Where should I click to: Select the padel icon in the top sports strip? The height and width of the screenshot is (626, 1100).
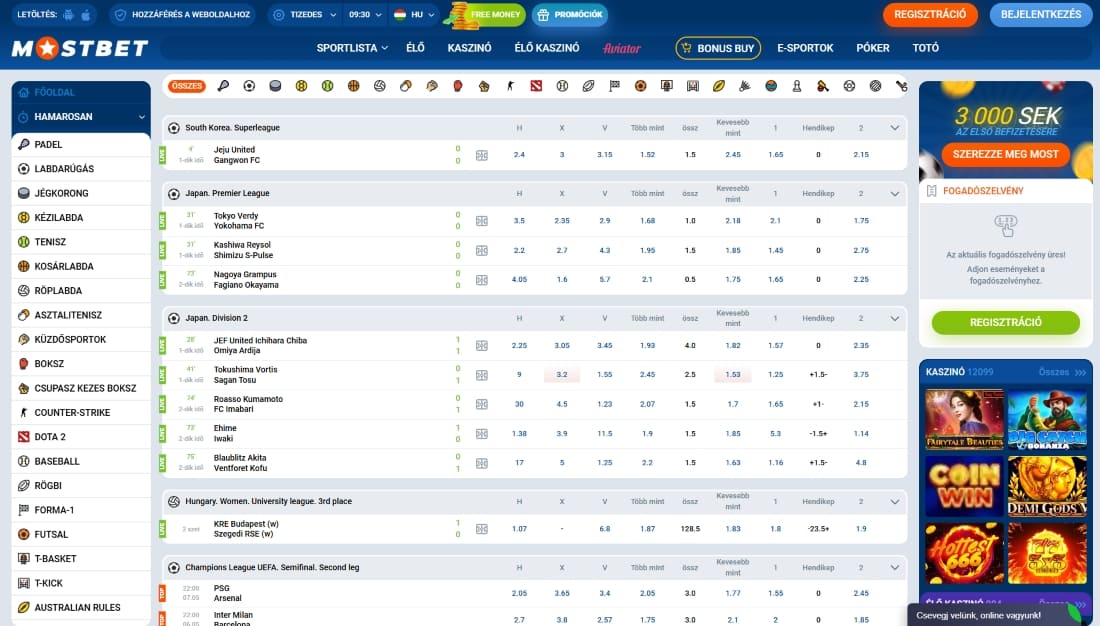click(x=223, y=86)
